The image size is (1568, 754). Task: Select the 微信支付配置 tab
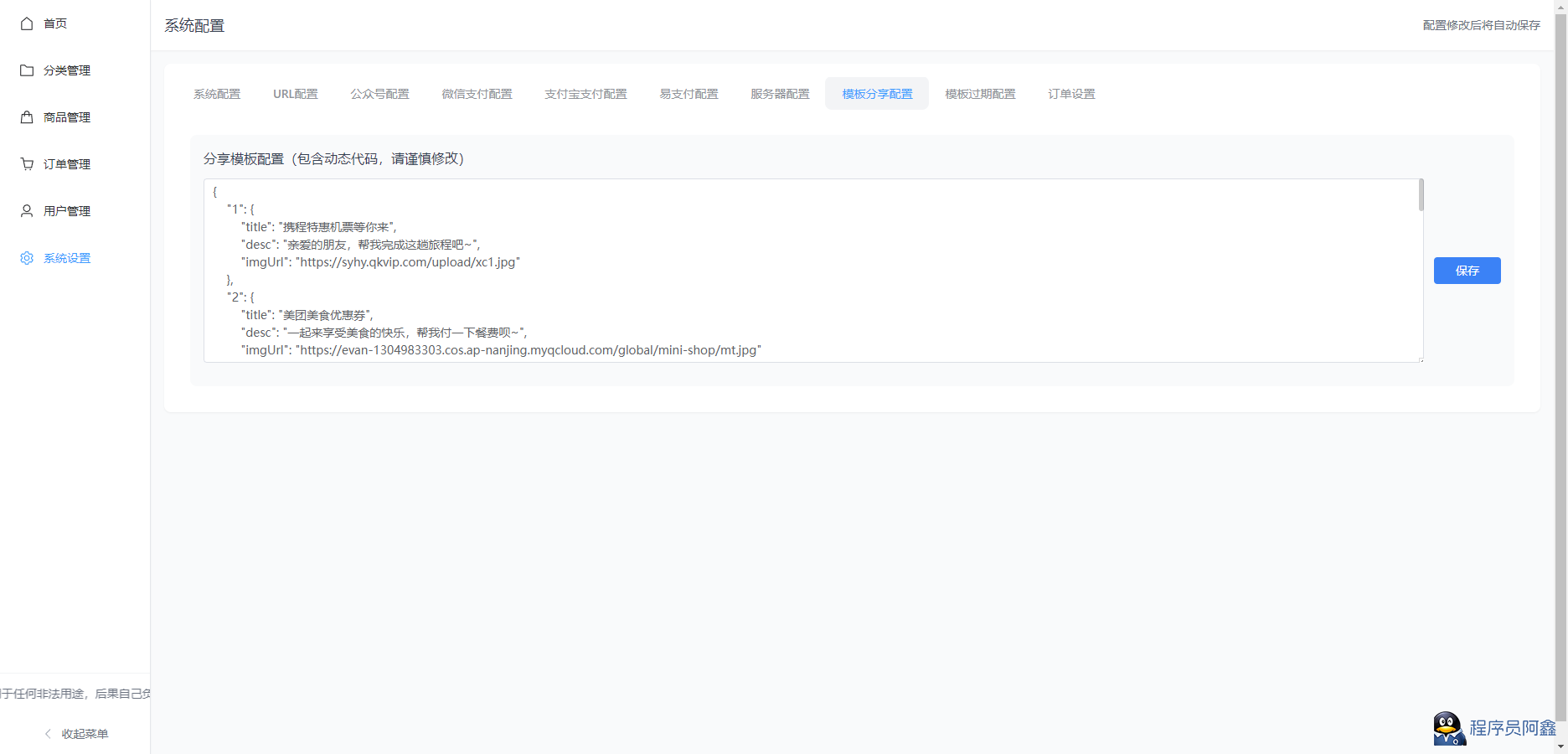[x=477, y=94]
